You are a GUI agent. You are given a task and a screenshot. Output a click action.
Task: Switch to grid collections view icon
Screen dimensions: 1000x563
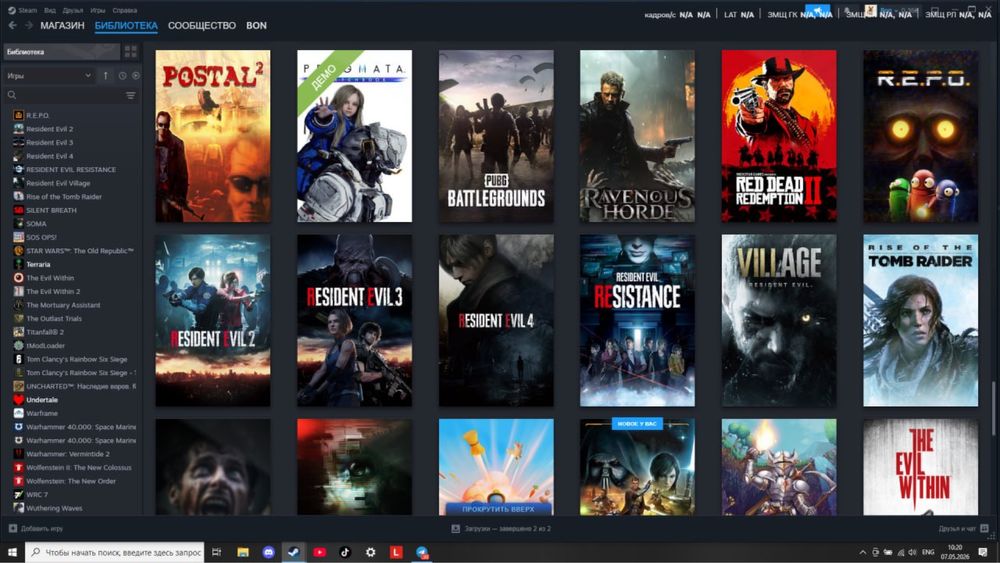coord(131,52)
